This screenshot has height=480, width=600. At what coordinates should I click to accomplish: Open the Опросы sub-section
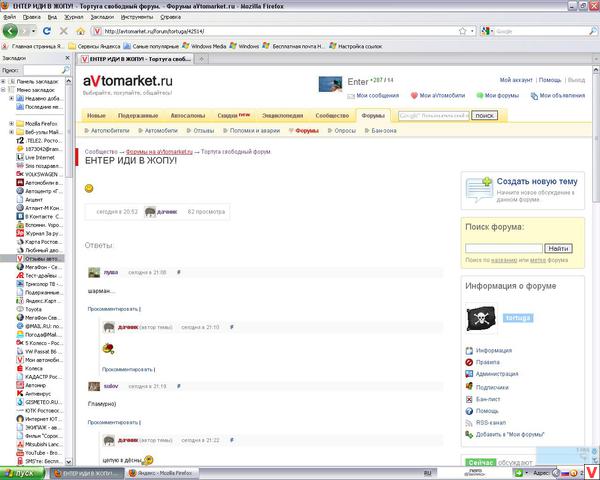(342, 131)
